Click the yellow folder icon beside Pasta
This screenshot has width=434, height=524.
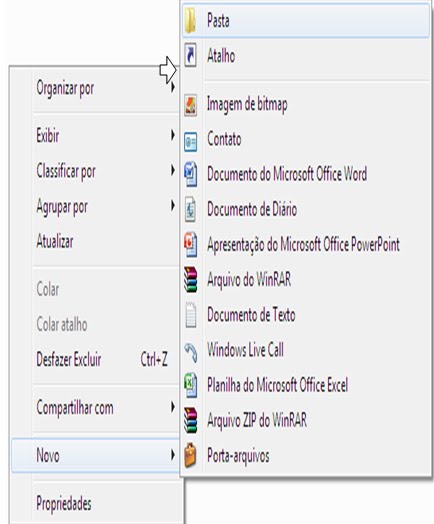click(x=190, y=20)
